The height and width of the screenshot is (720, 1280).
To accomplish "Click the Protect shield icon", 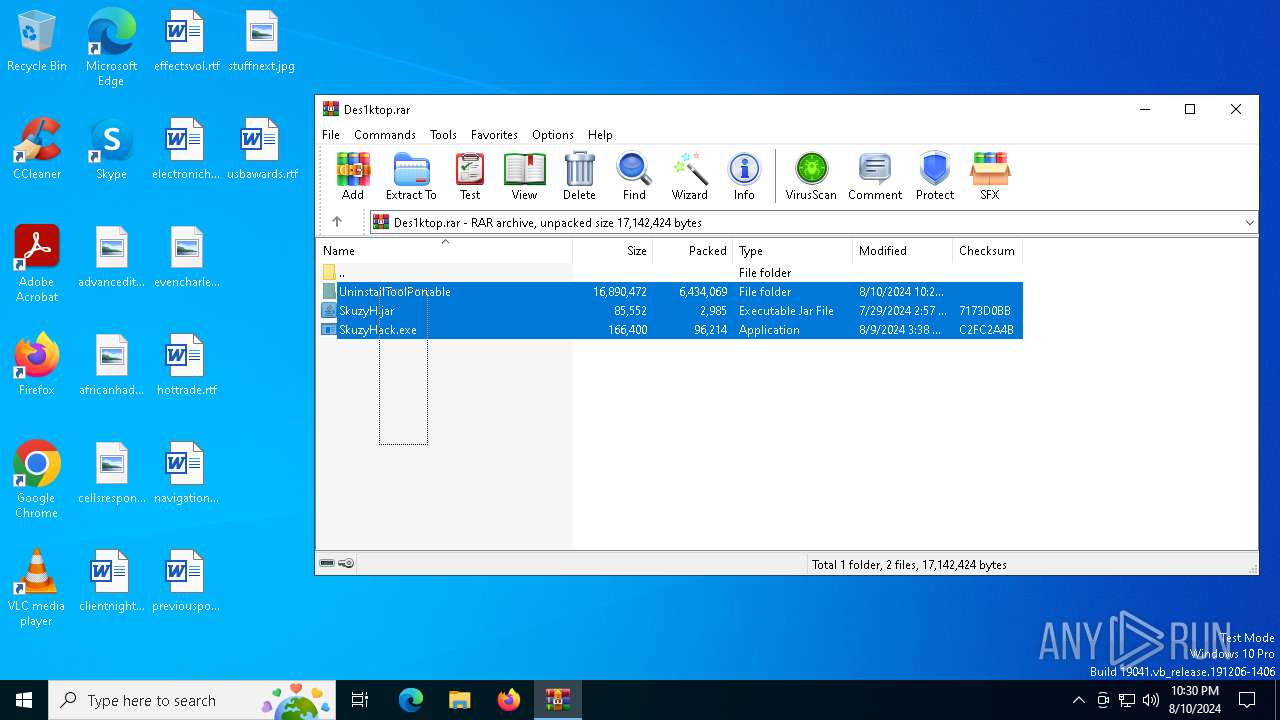I will click(935, 176).
